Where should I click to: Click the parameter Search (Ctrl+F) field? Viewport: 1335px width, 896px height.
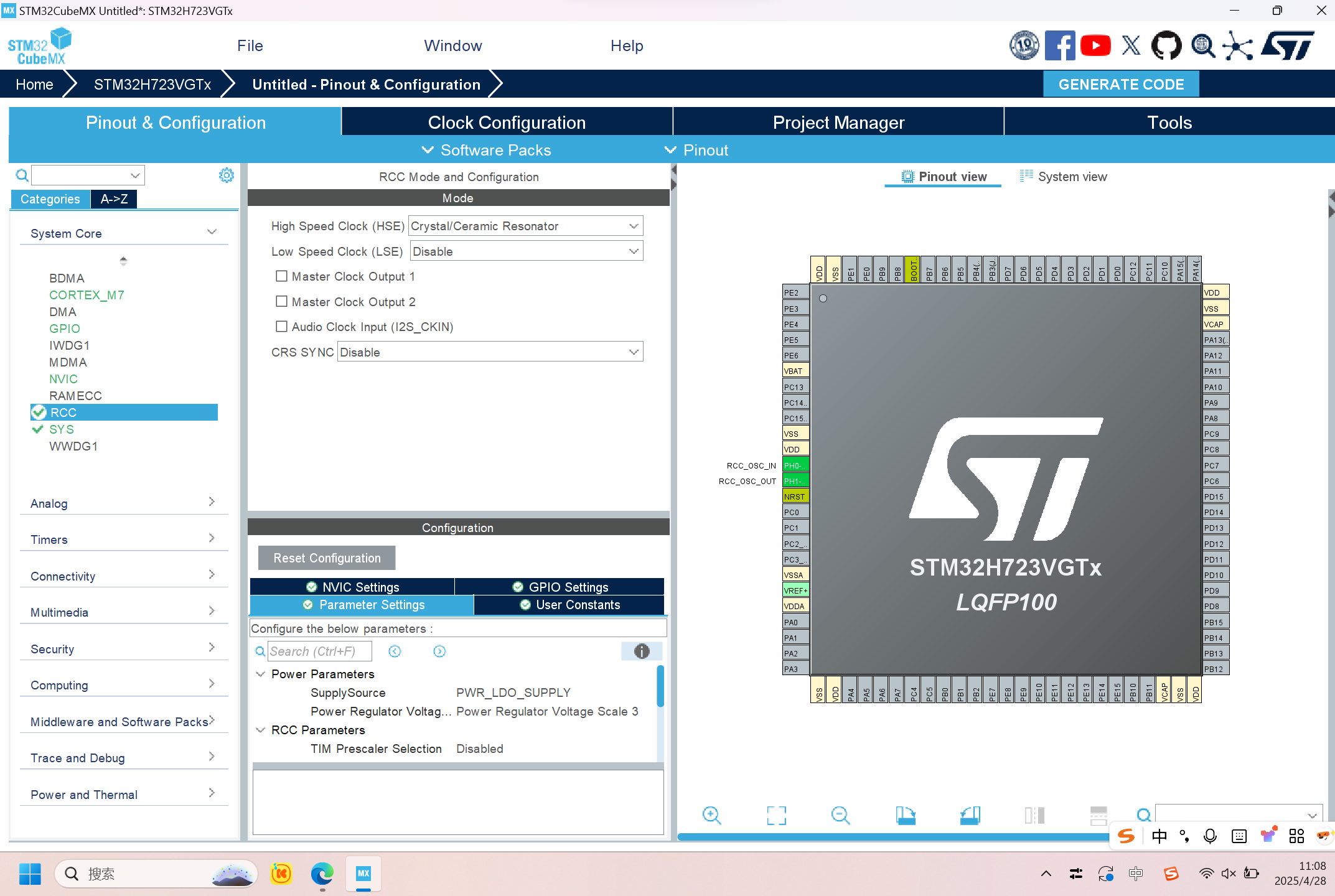tap(319, 651)
